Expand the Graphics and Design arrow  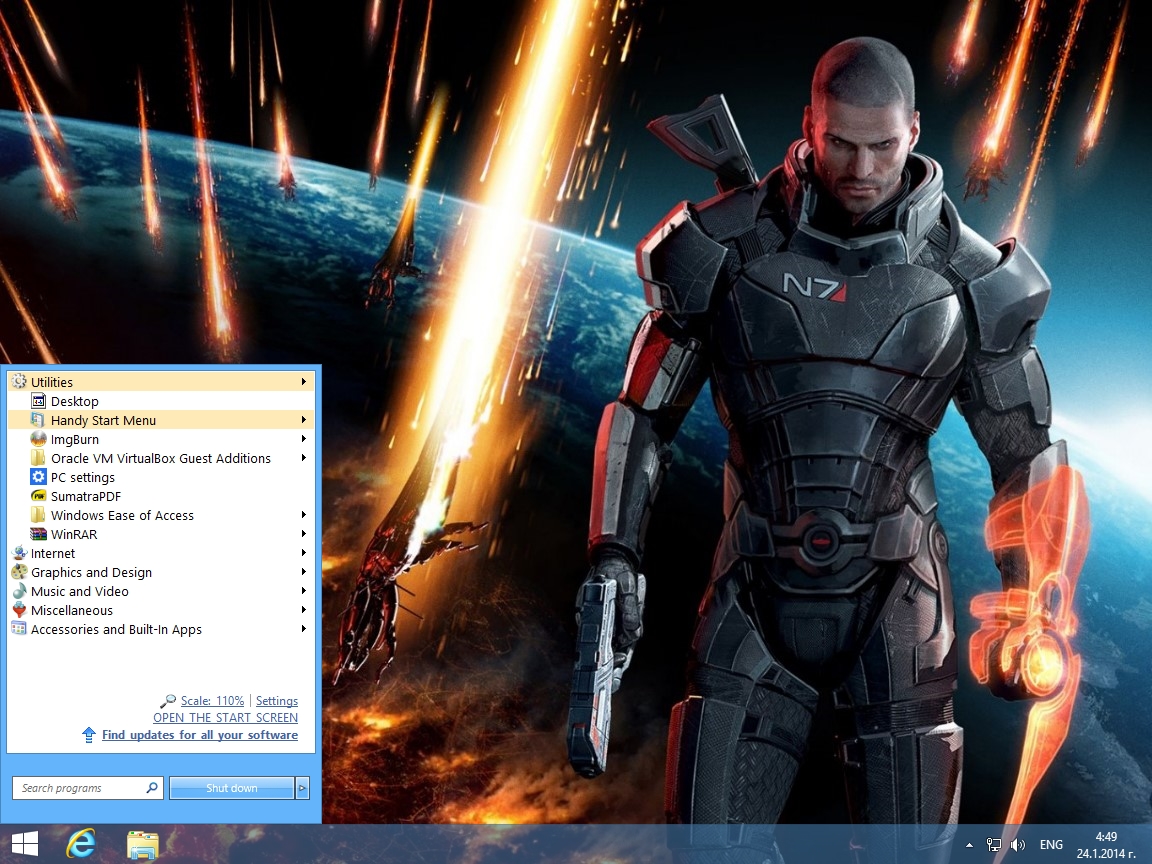(x=303, y=572)
